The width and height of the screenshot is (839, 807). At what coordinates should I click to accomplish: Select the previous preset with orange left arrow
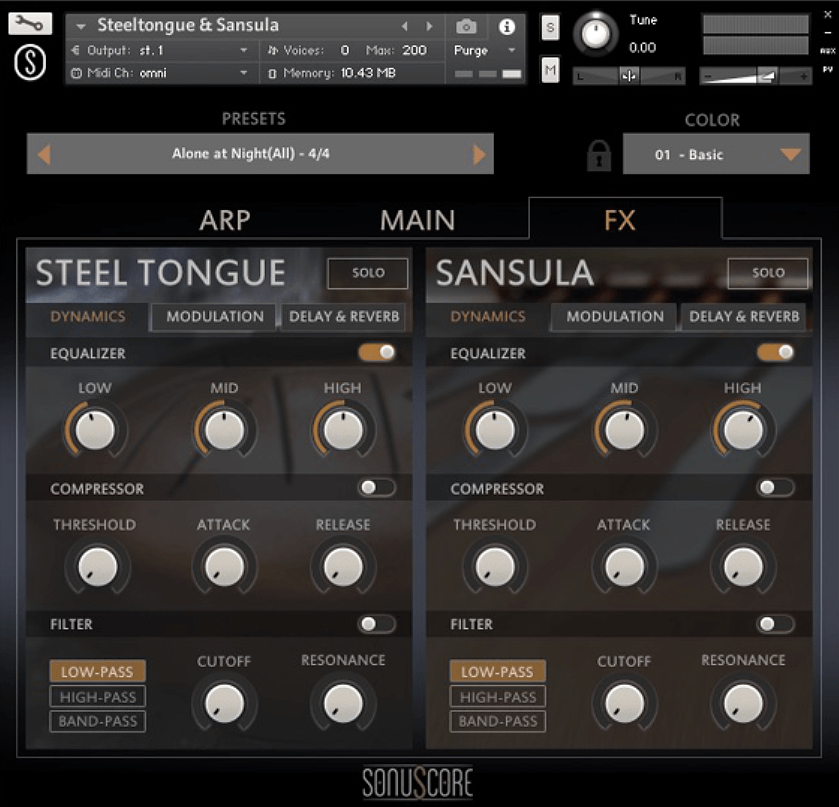click(44, 155)
